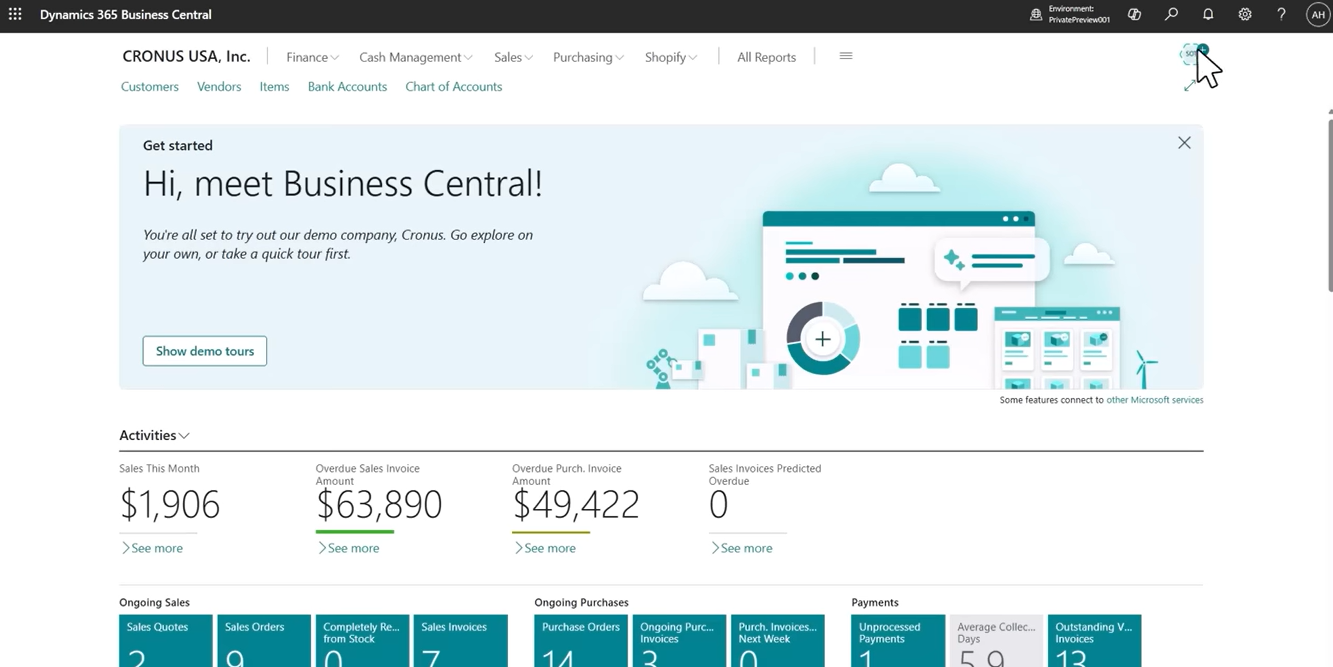
Task: Open the Sales Quotes tile
Action: click(x=166, y=641)
